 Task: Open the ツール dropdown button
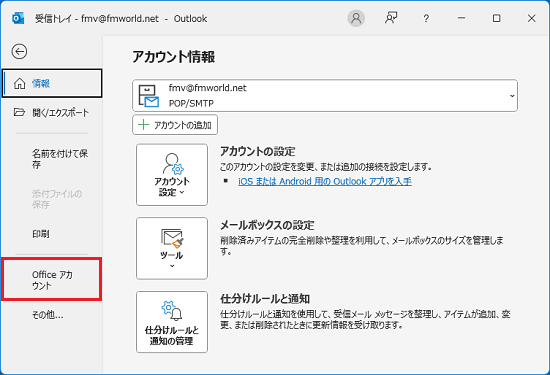click(172, 248)
